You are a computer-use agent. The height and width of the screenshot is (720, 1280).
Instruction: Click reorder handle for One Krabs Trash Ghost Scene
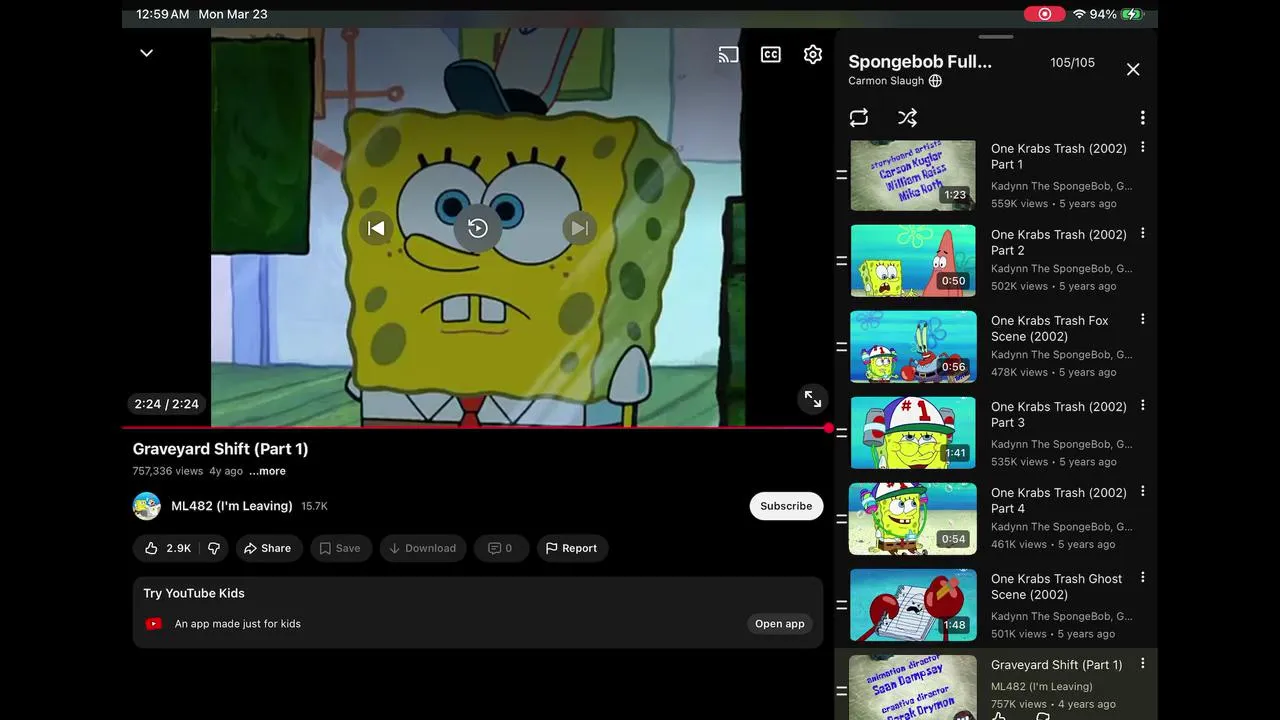click(842, 605)
